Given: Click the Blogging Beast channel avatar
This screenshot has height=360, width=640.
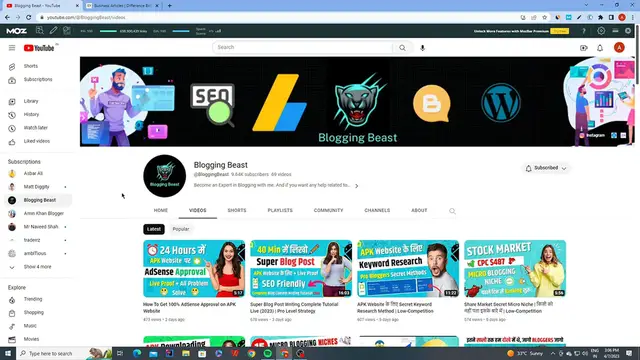Looking at the screenshot, I should pyautogui.click(x=164, y=176).
